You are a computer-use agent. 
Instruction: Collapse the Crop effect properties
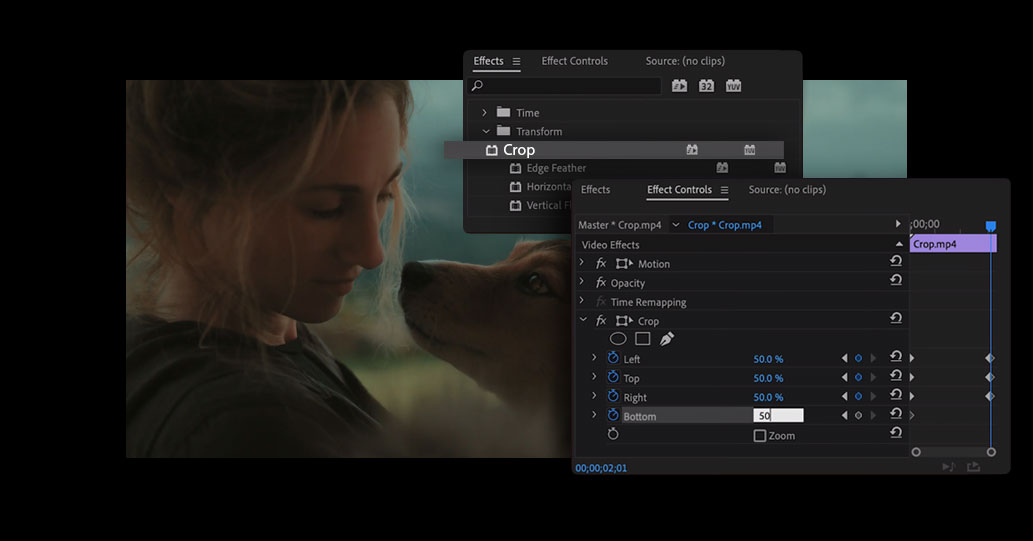click(x=582, y=321)
